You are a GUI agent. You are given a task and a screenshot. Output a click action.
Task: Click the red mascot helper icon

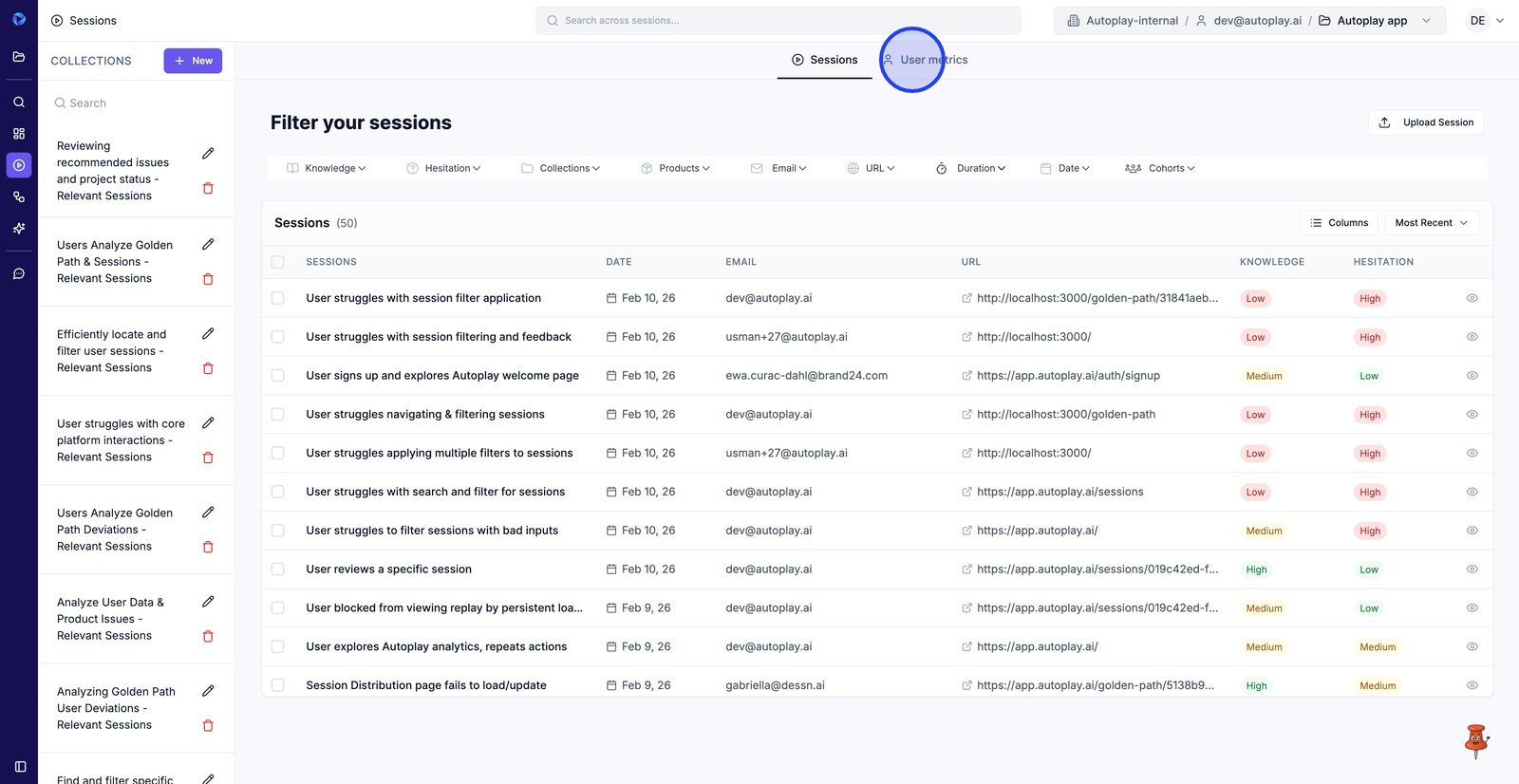pyautogui.click(x=1475, y=740)
